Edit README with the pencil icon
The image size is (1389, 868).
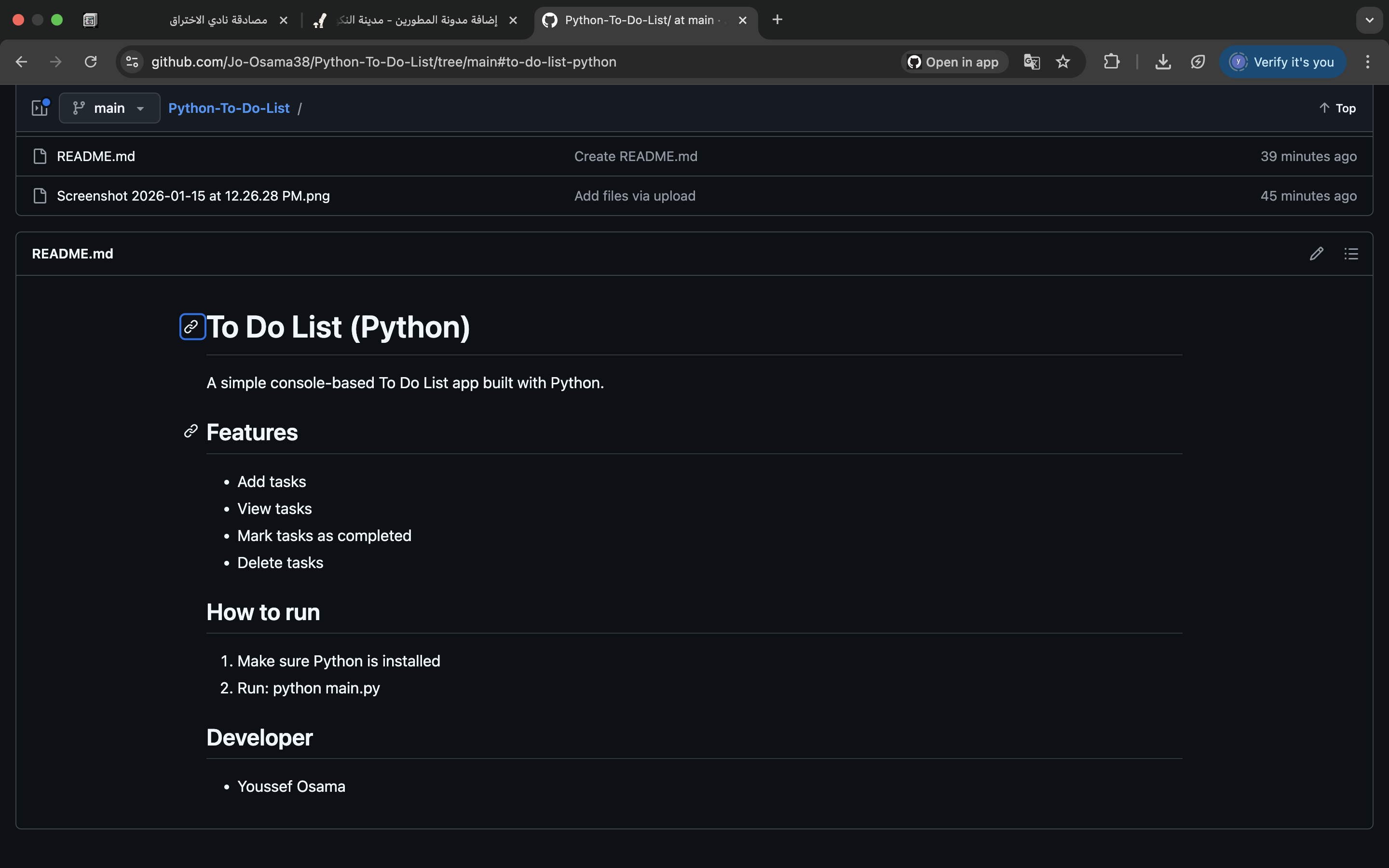1316,254
